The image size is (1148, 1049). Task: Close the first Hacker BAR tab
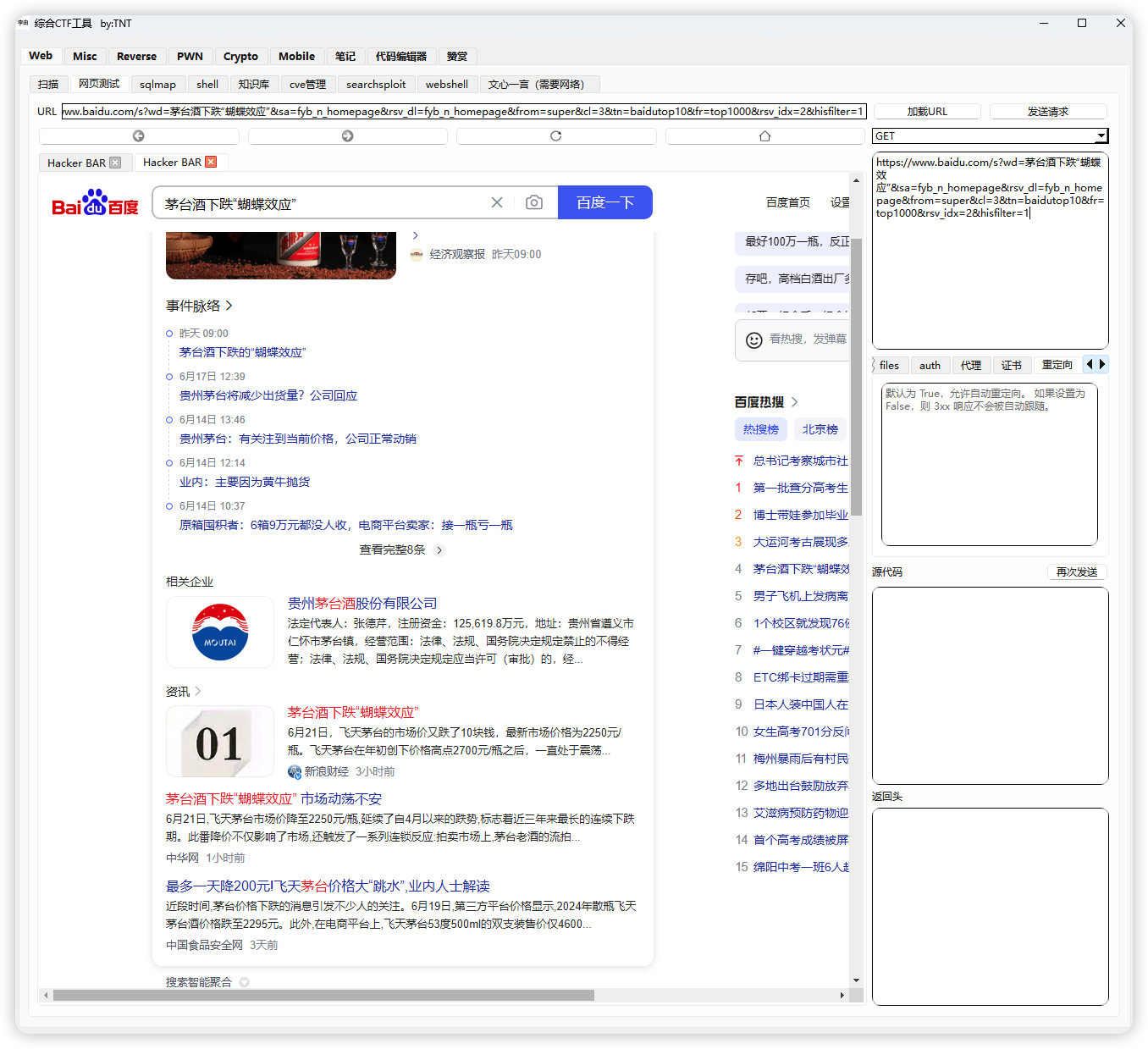pyautogui.click(x=115, y=163)
